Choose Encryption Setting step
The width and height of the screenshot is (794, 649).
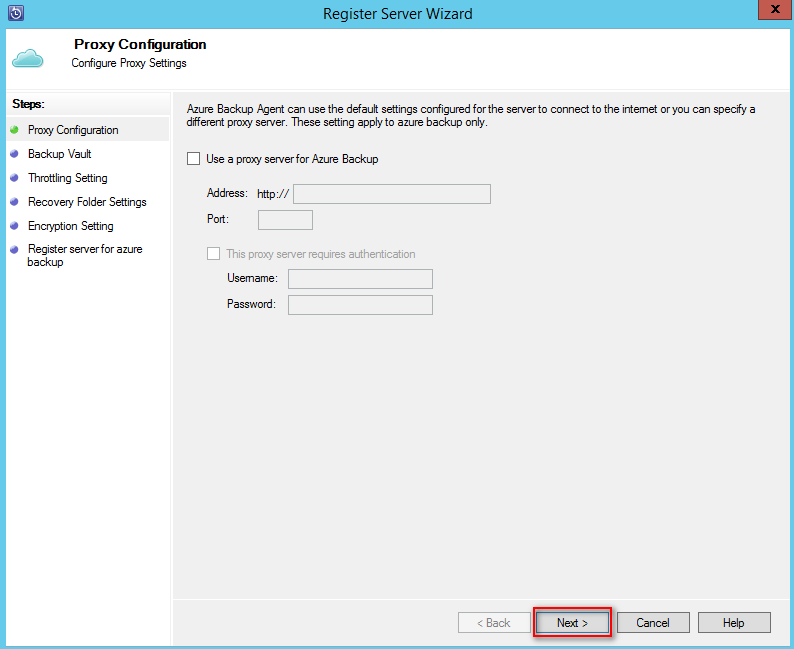click(x=71, y=226)
